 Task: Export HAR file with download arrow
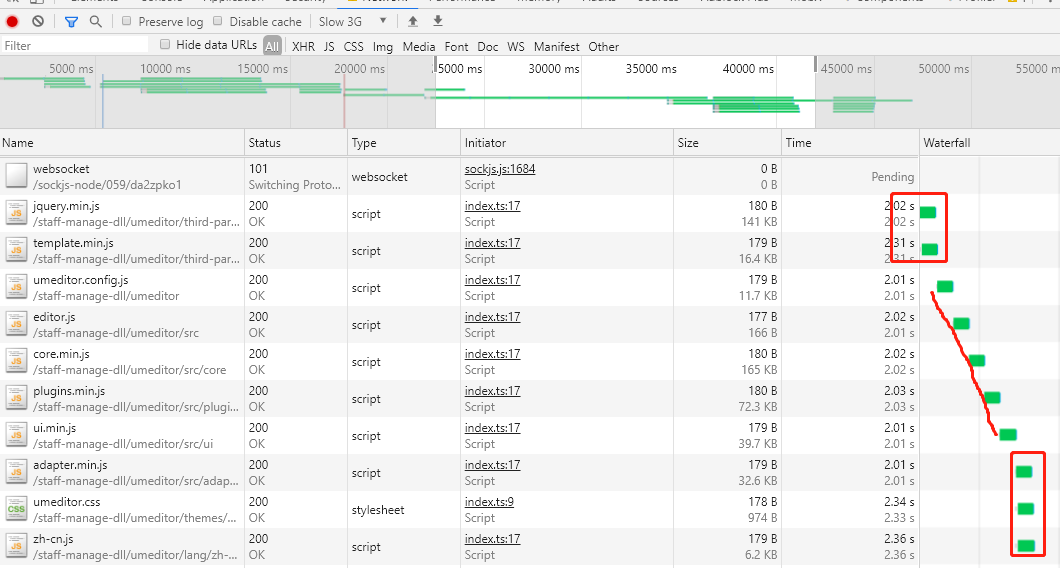(x=438, y=22)
